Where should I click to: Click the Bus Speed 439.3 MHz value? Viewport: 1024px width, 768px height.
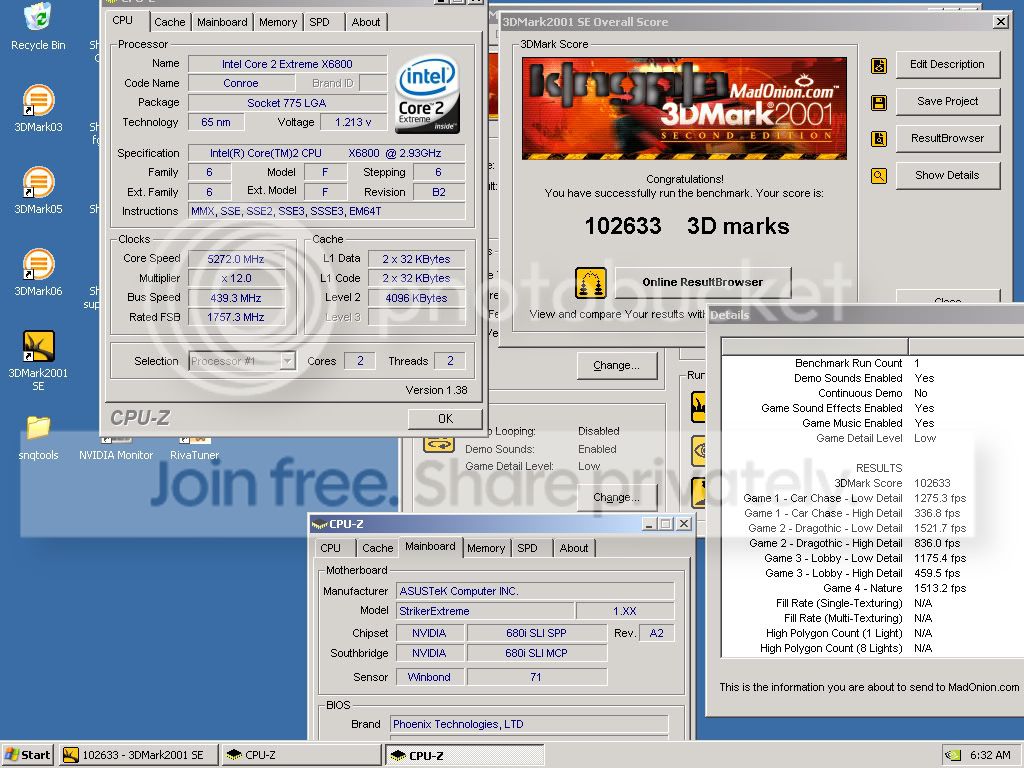click(x=236, y=298)
